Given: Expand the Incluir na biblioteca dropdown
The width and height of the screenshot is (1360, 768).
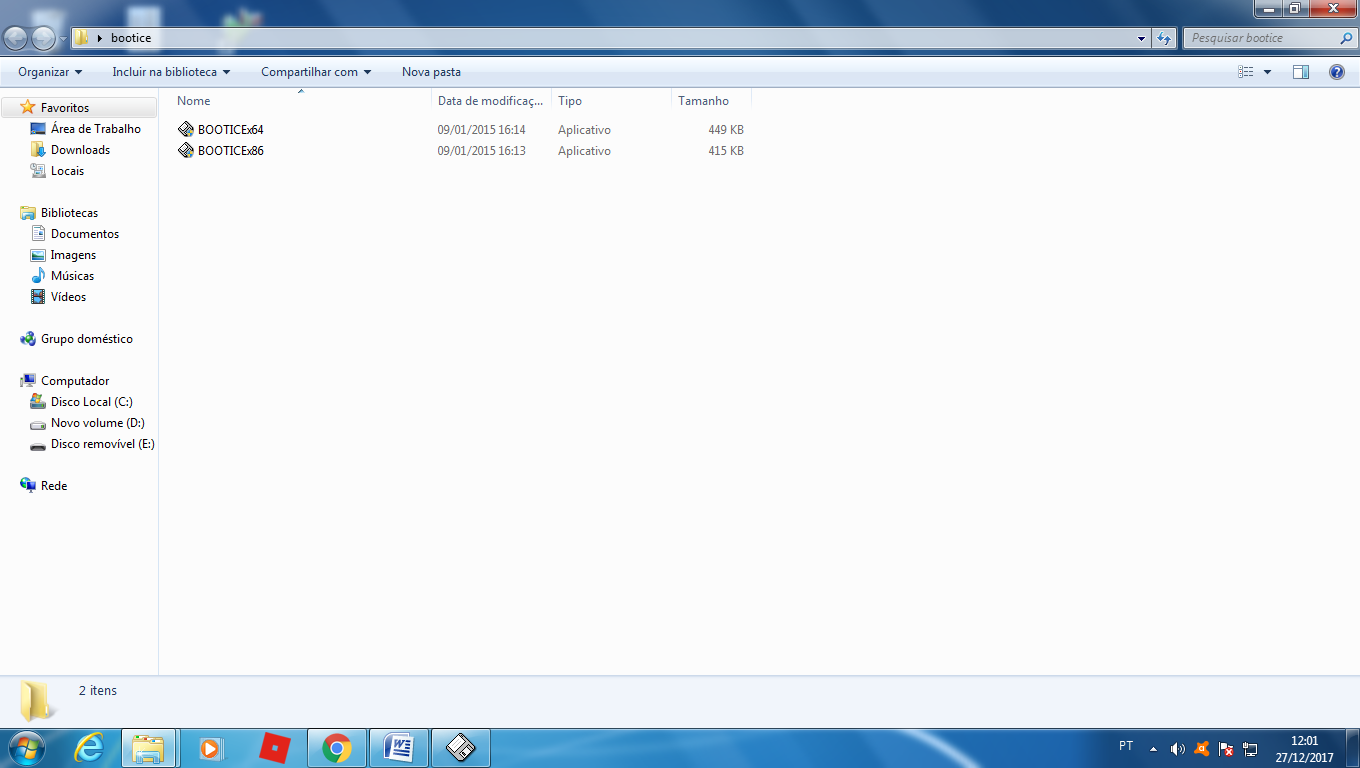Looking at the screenshot, I should pyautogui.click(x=171, y=72).
